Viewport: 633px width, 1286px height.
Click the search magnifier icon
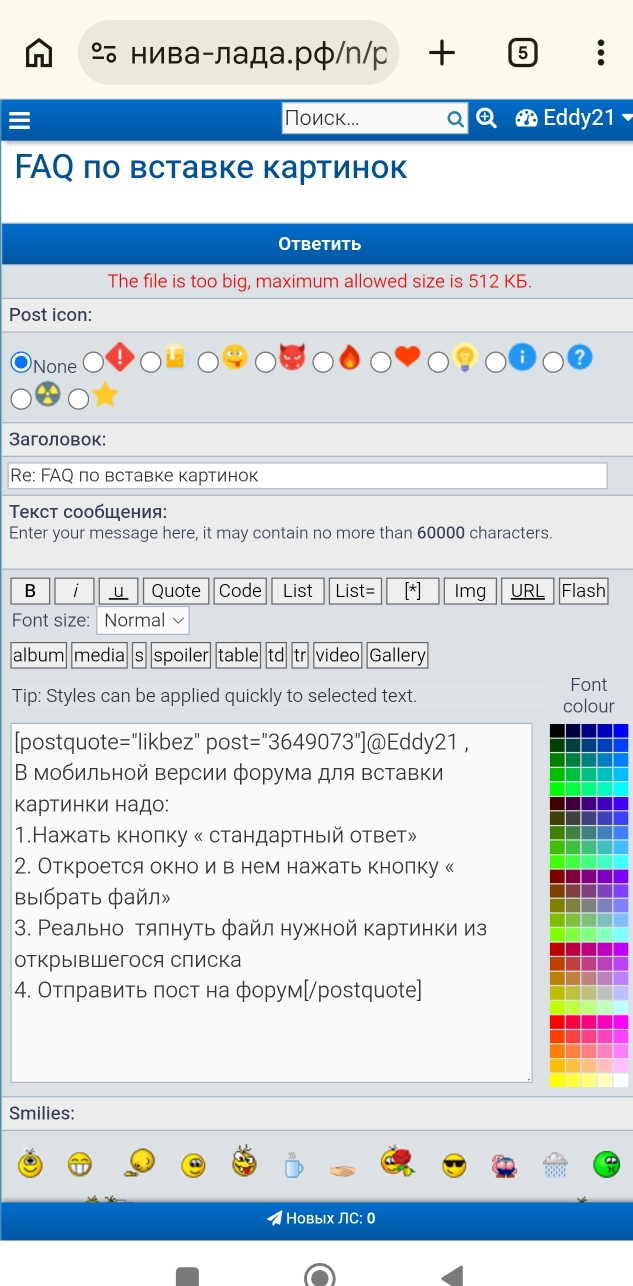(x=455, y=119)
